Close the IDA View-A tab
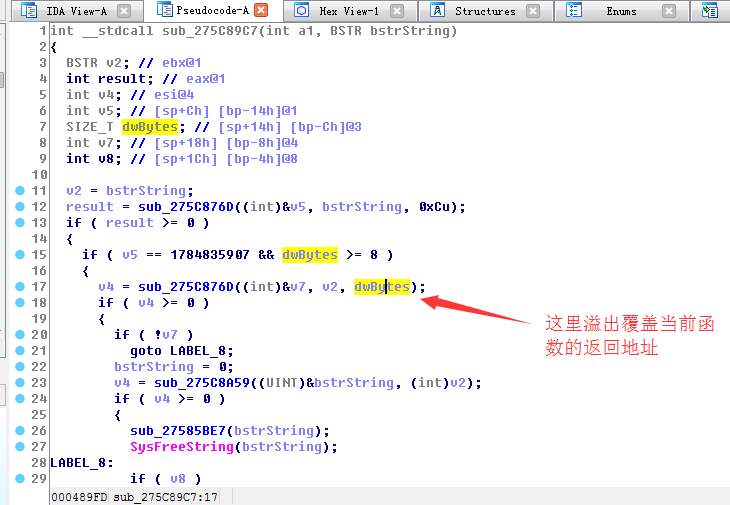The width and height of the screenshot is (730, 505). [123, 11]
